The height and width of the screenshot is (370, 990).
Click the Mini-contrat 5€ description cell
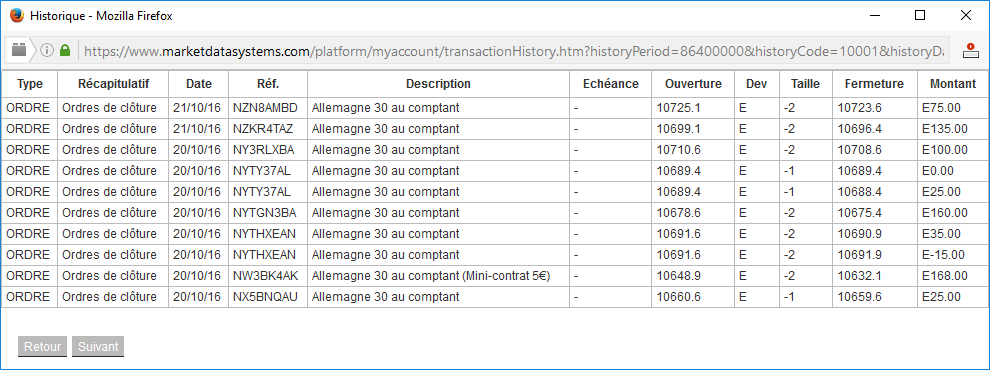[438, 276]
